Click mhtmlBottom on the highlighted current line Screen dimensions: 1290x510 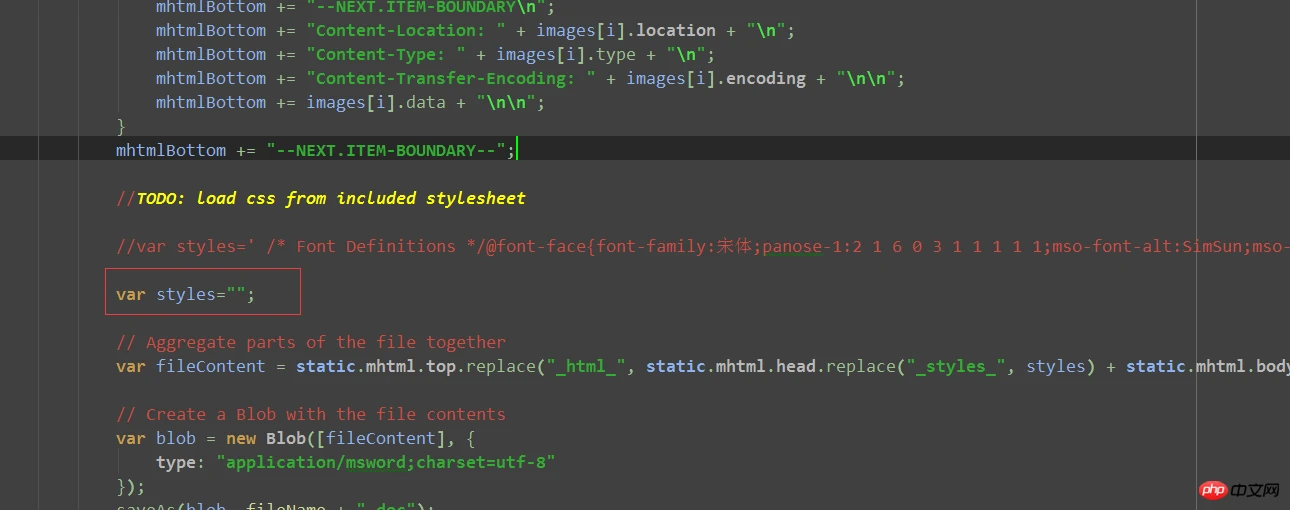coord(171,150)
